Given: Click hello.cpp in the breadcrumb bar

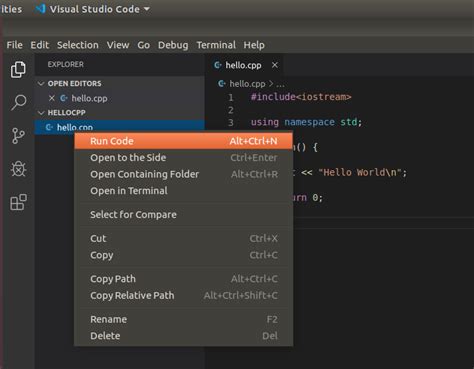Looking at the screenshot, I should pyautogui.click(x=247, y=84).
